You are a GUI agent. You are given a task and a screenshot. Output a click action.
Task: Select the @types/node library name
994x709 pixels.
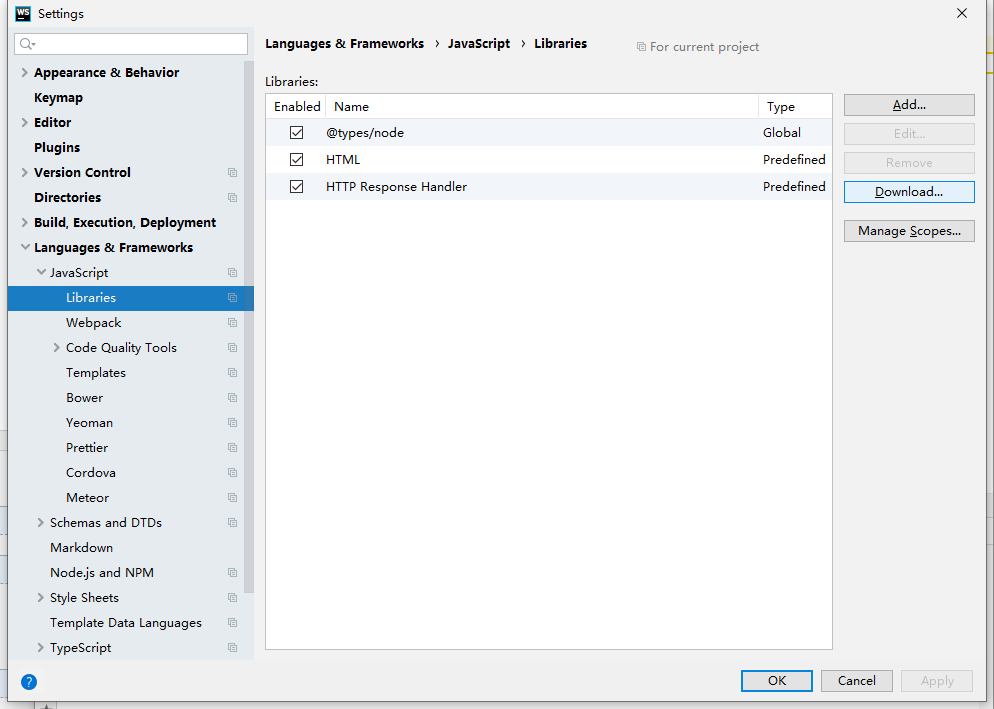pyautogui.click(x=365, y=133)
